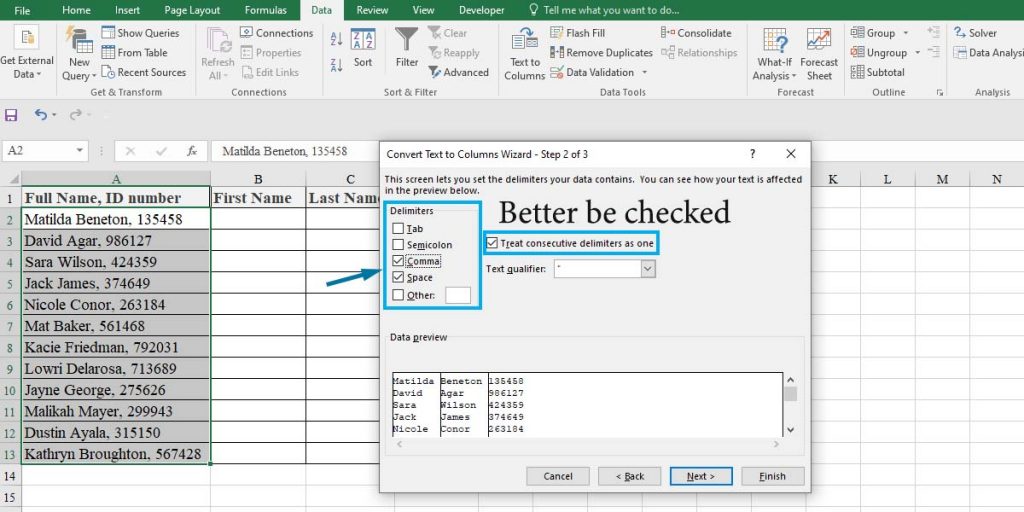Click Show Queries in Get & Transform

coord(140,33)
